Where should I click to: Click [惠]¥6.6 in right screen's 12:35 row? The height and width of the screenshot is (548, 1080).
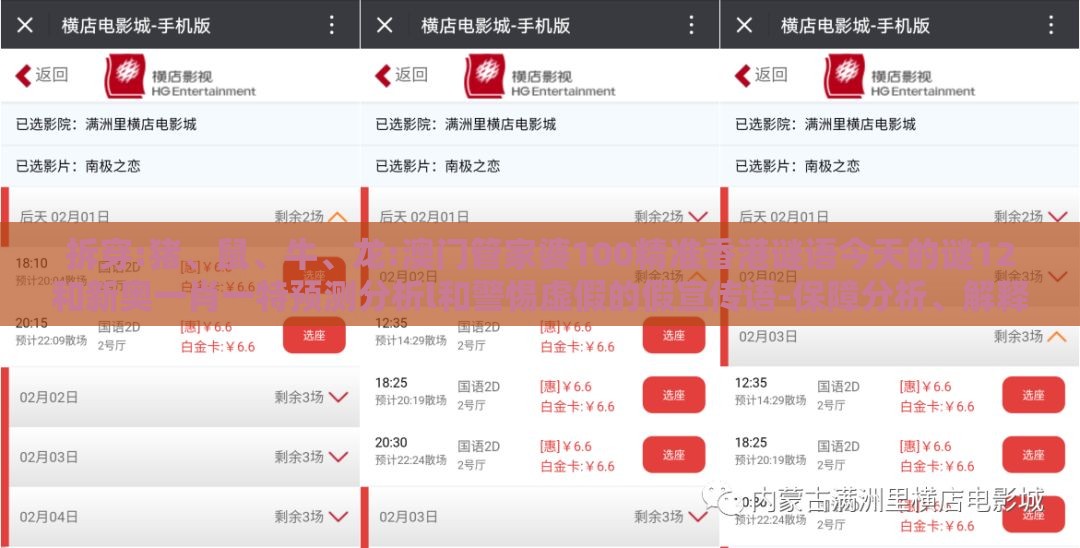point(925,387)
